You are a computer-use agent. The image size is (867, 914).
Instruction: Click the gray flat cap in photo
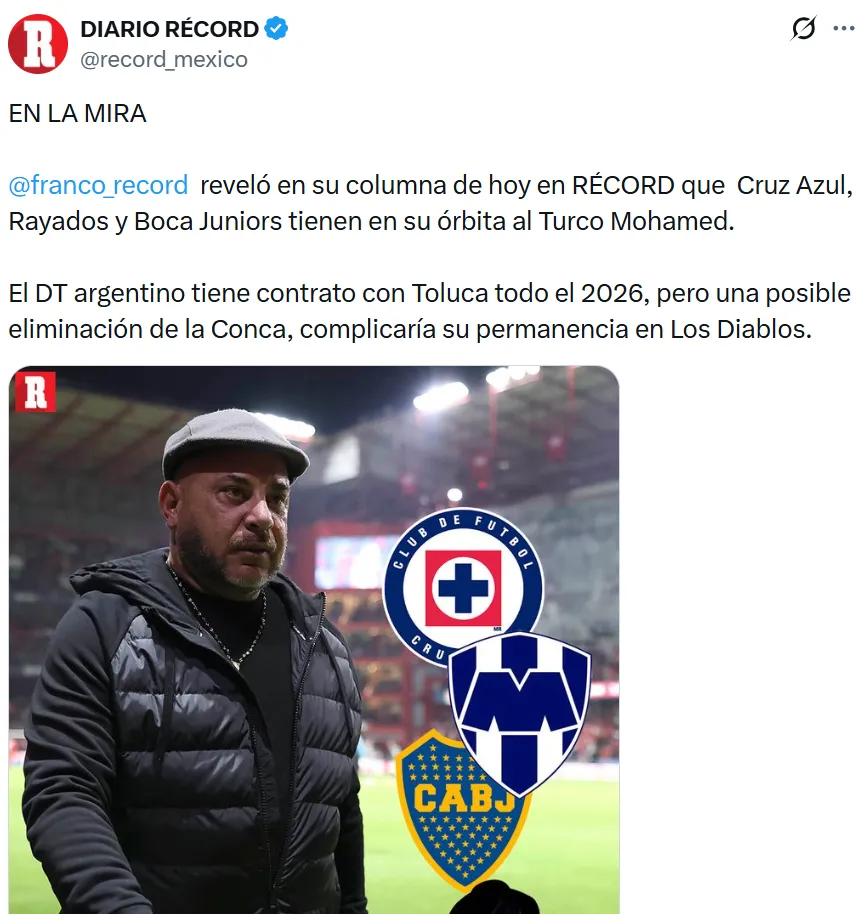235,440
